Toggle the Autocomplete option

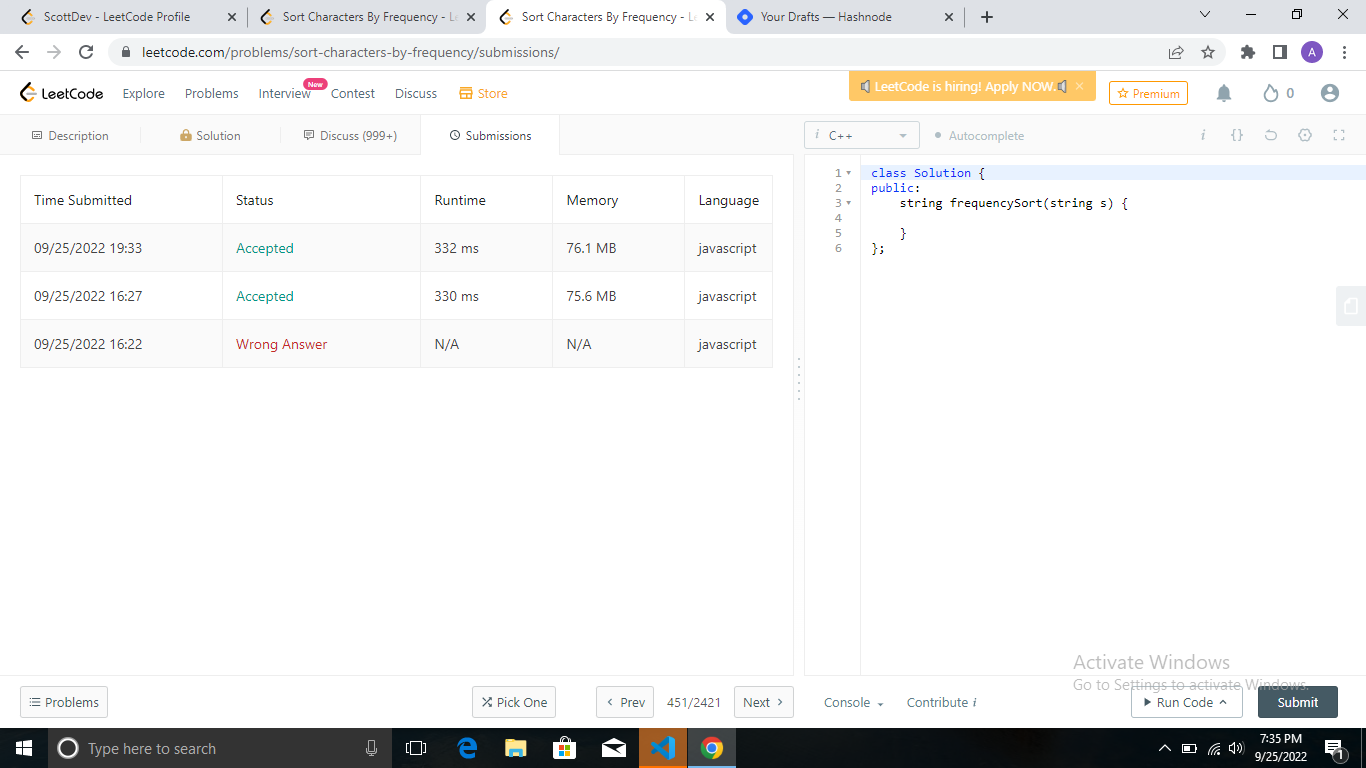coord(980,136)
